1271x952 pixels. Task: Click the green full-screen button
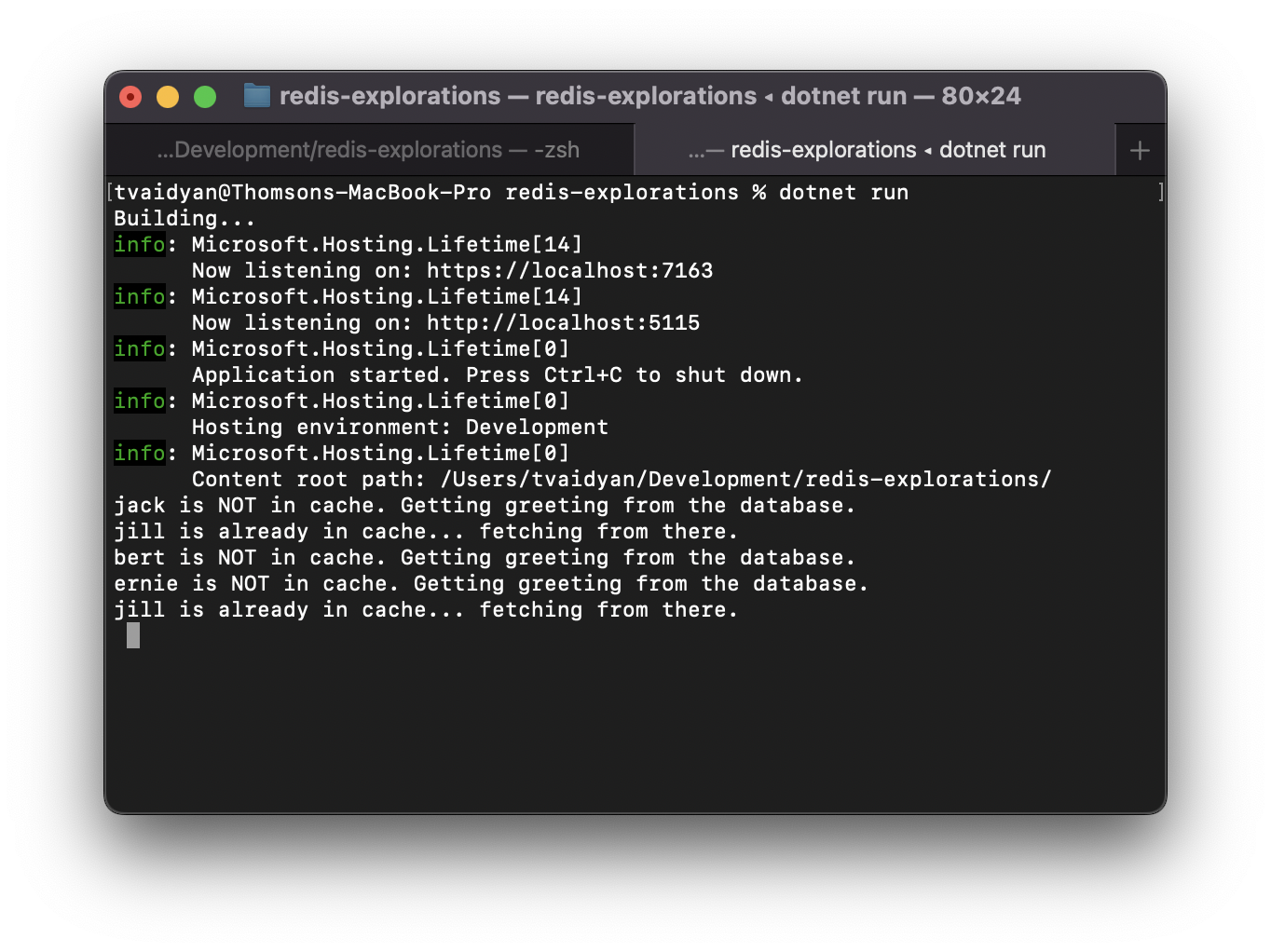tap(204, 96)
